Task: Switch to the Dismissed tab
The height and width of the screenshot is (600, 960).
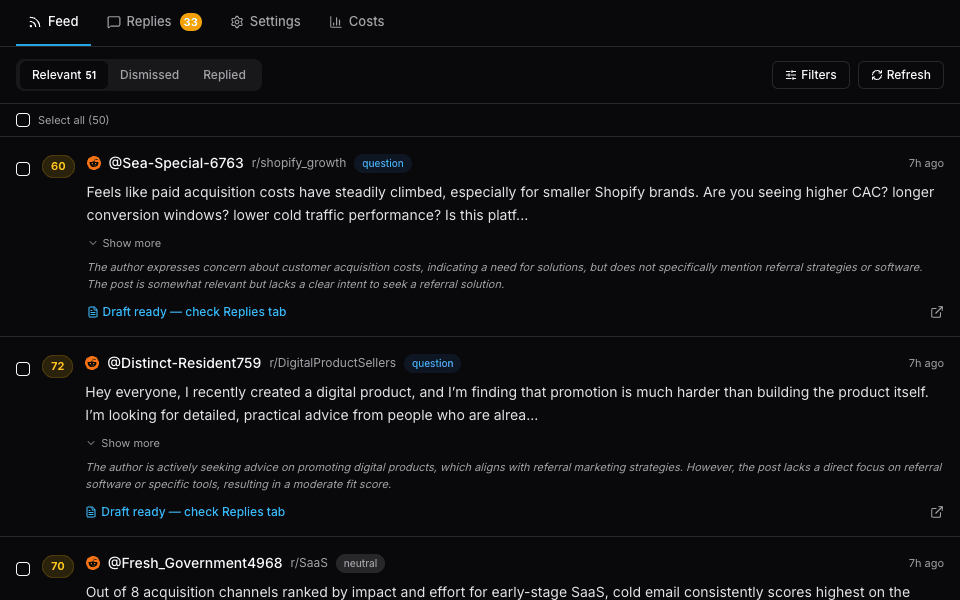Action: click(149, 74)
